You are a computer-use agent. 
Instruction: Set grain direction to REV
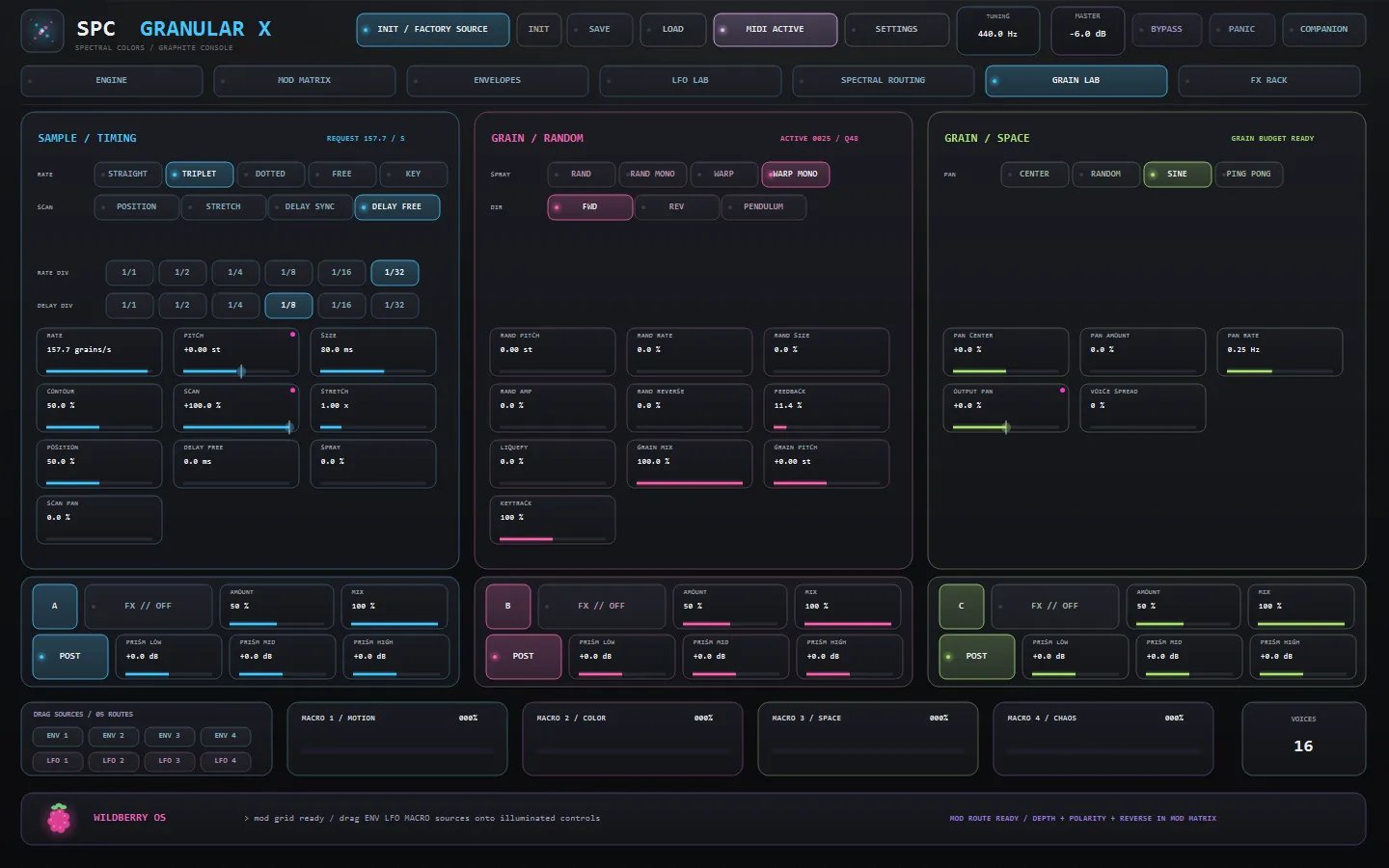point(677,207)
